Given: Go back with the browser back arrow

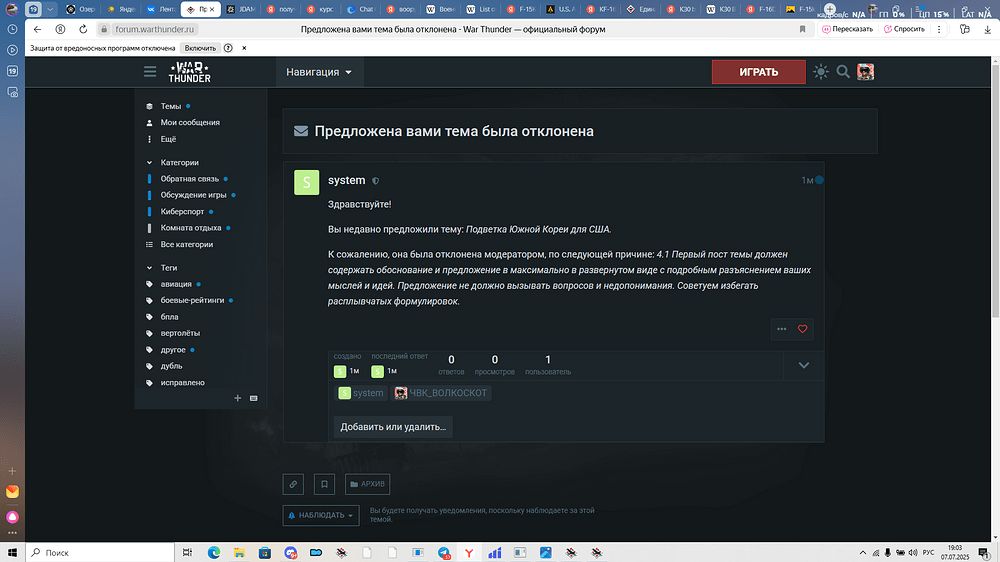Looking at the screenshot, I should pyautogui.click(x=37, y=29).
